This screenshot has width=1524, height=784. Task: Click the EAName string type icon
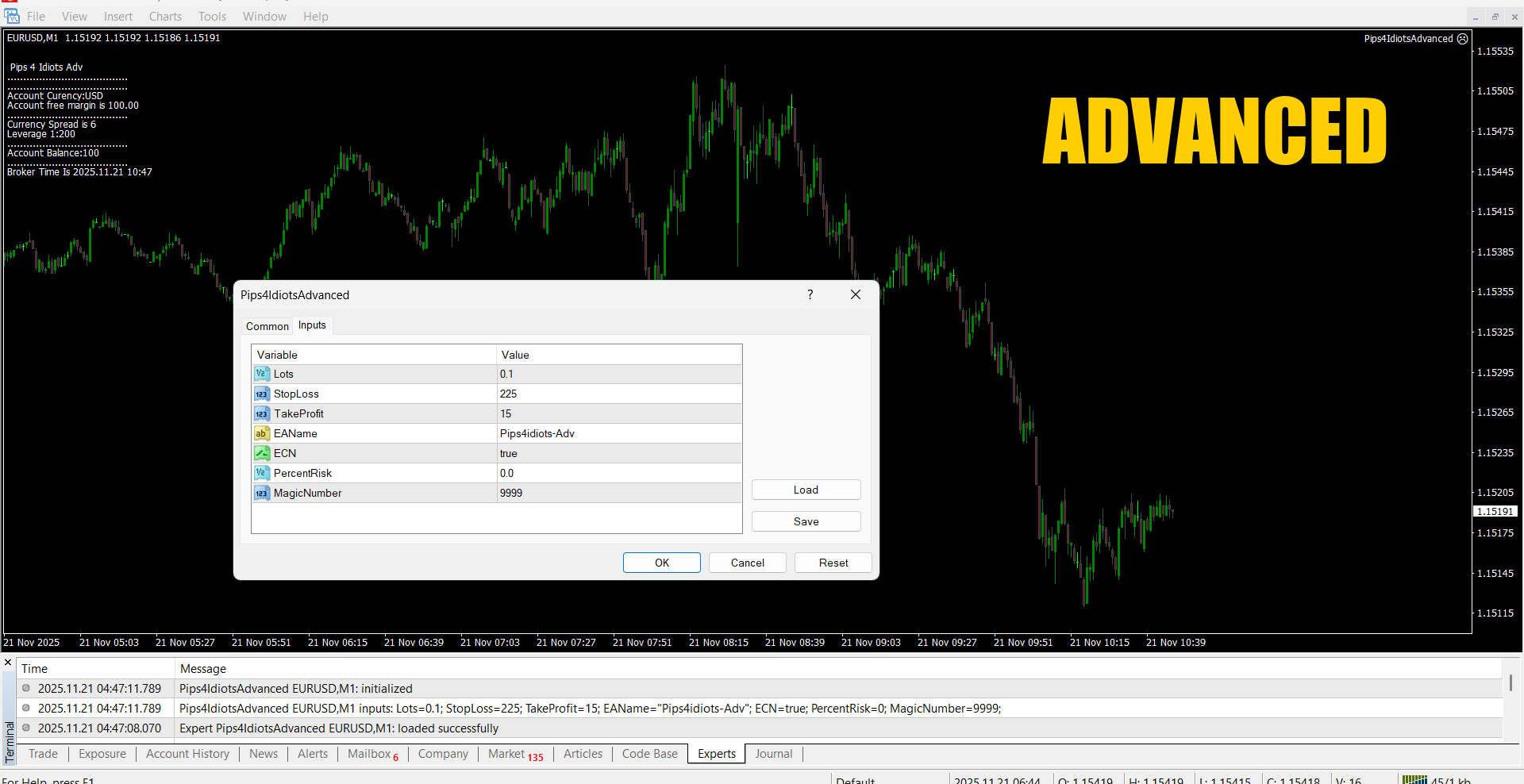coord(262,433)
